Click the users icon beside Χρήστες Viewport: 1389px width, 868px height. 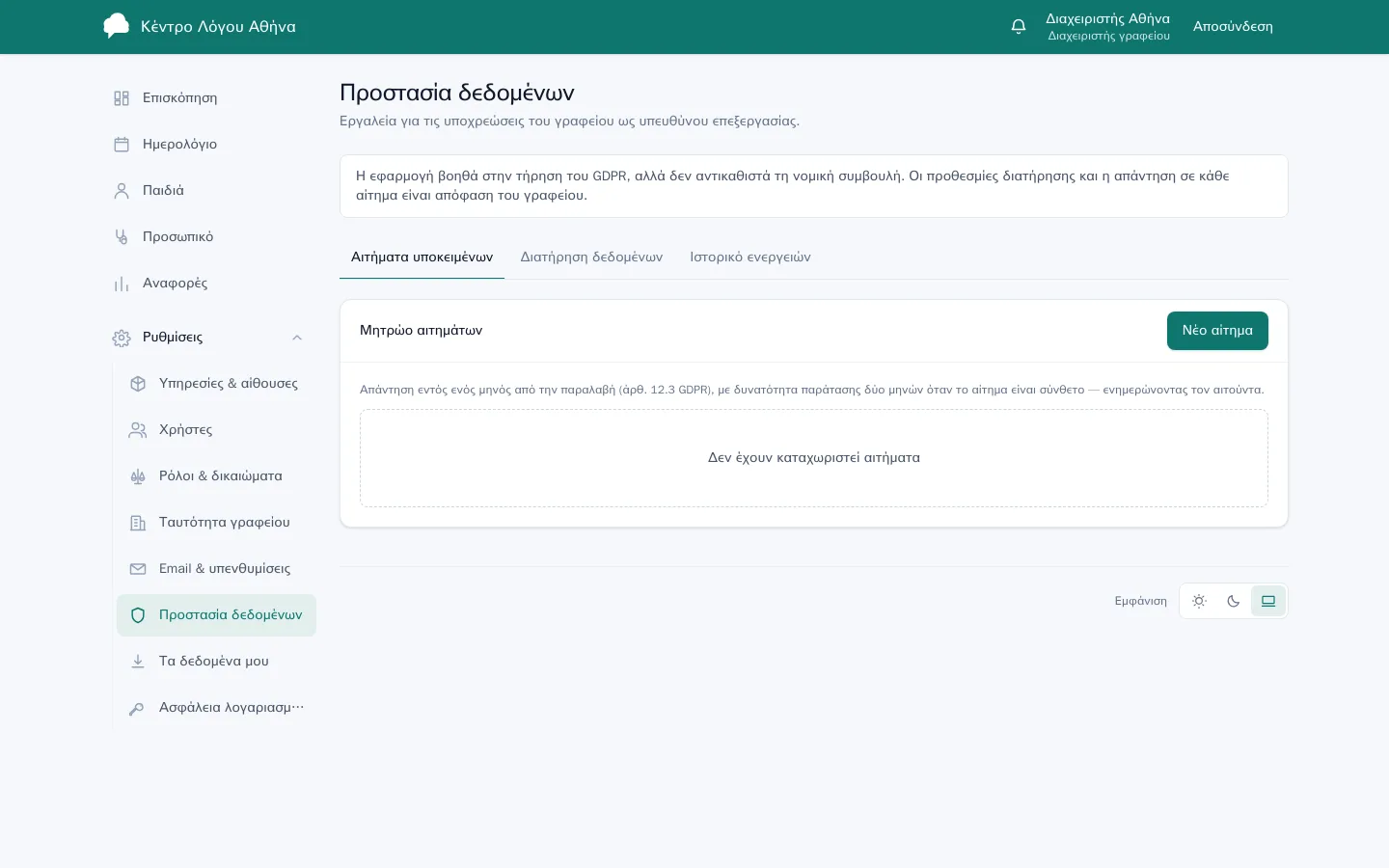[x=138, y=430]
